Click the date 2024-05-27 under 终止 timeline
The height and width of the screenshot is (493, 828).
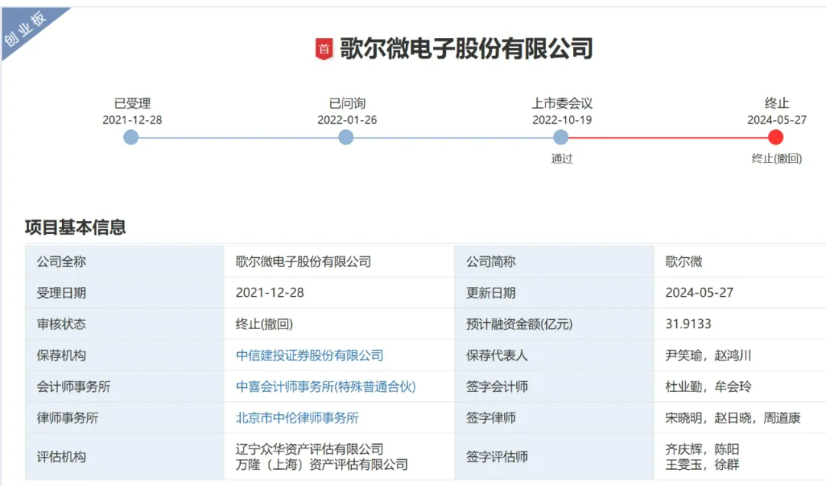777,120
